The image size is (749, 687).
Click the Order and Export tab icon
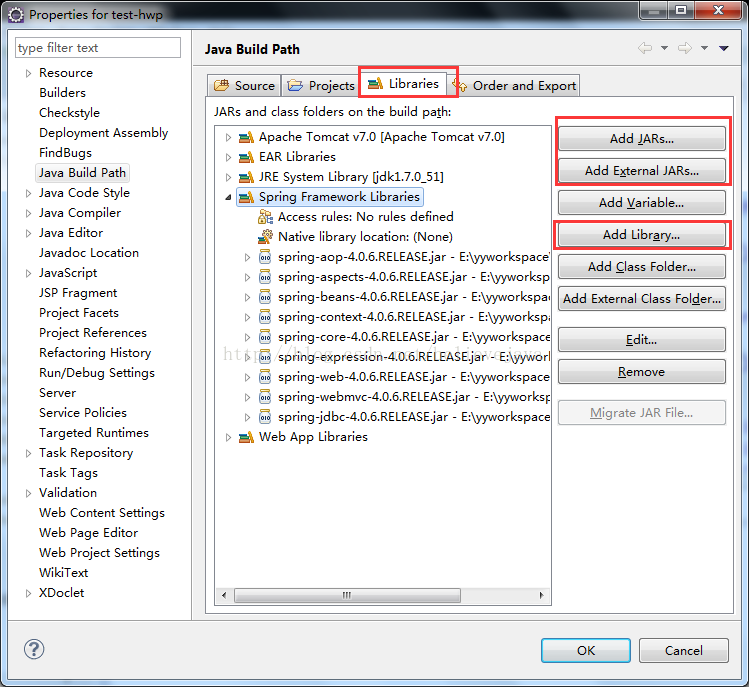point(461,86)
